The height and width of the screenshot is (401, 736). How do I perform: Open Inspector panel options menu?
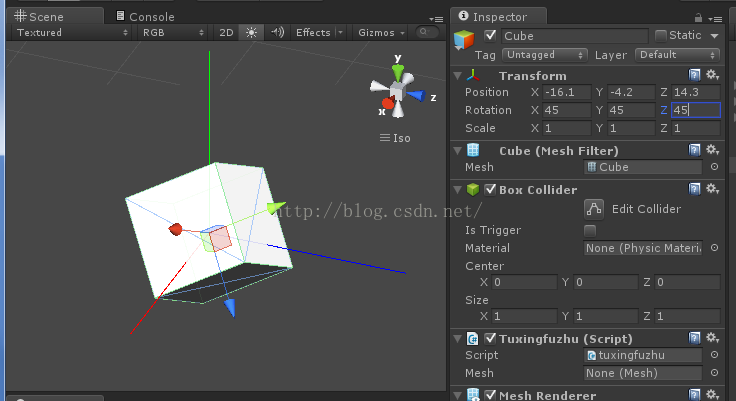(x=715, y=19)
